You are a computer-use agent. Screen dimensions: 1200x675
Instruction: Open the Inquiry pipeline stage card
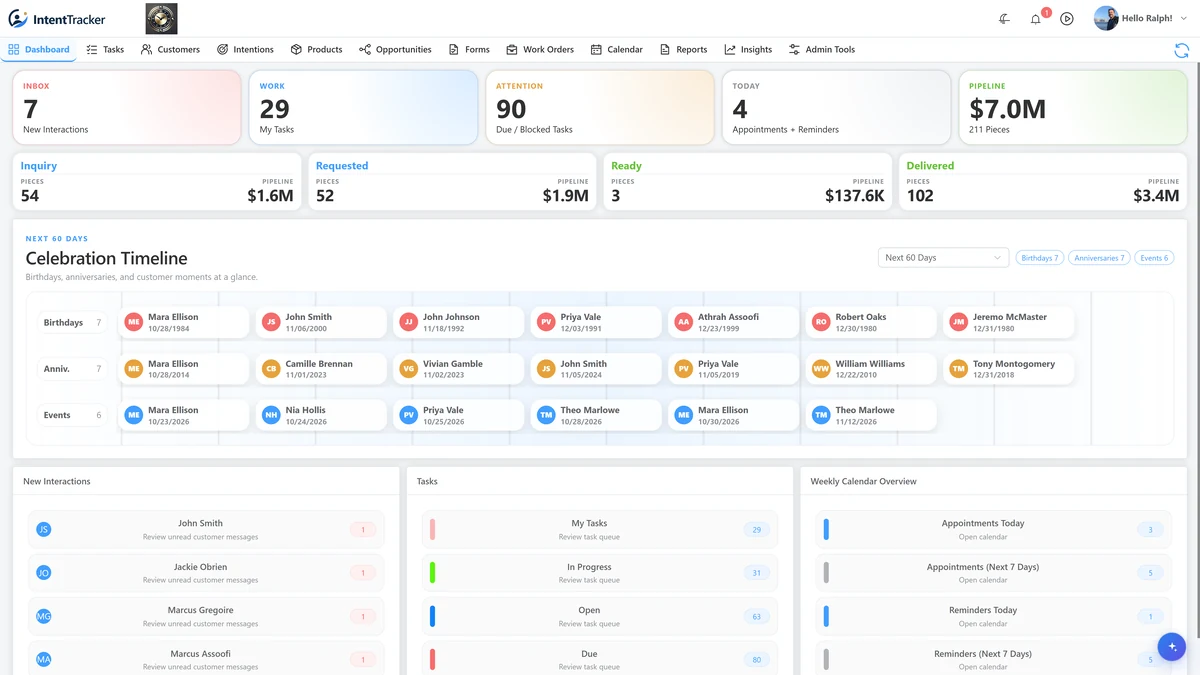point(157,182)
